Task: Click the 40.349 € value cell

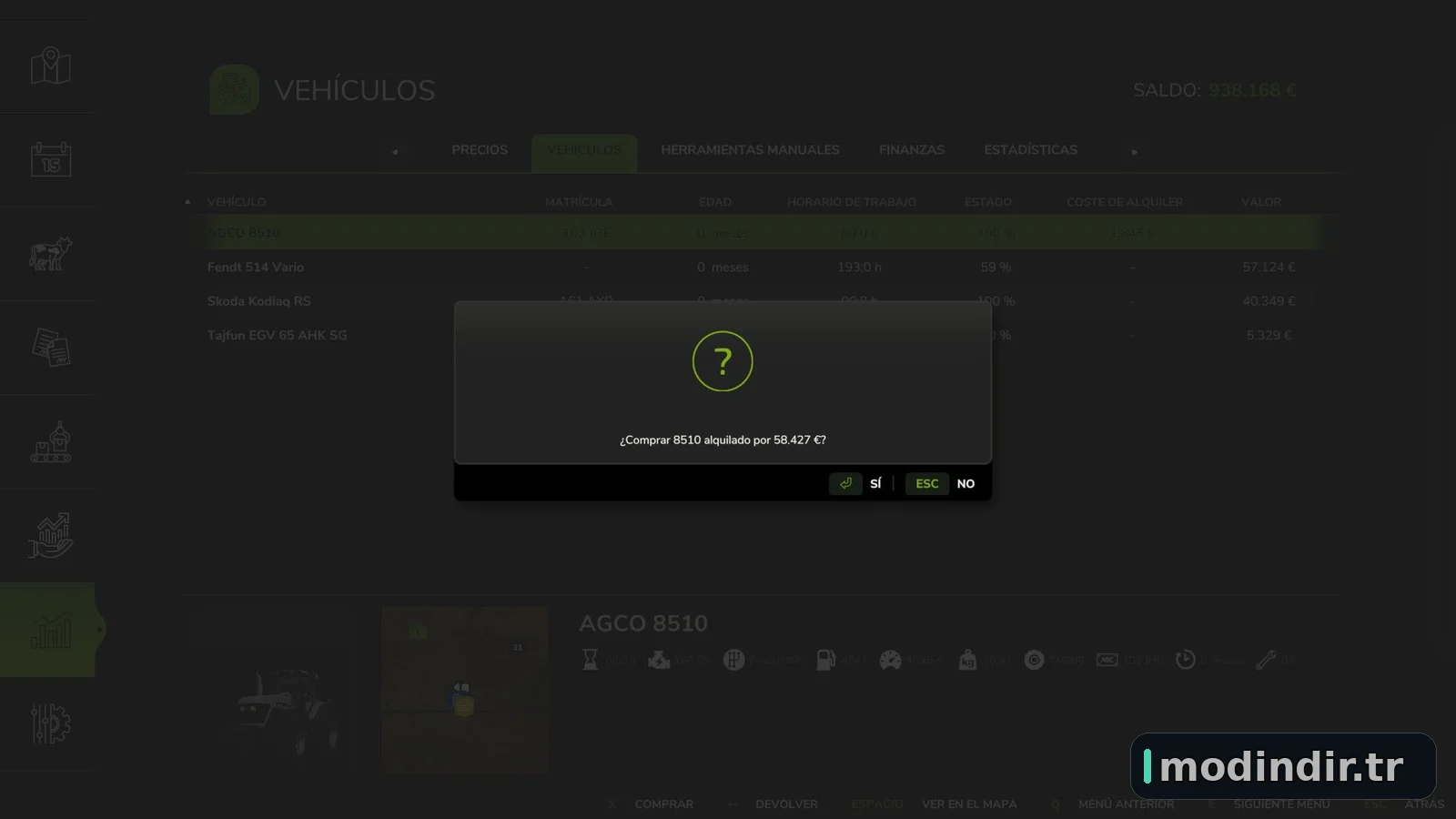Action: coord(1269,301)
